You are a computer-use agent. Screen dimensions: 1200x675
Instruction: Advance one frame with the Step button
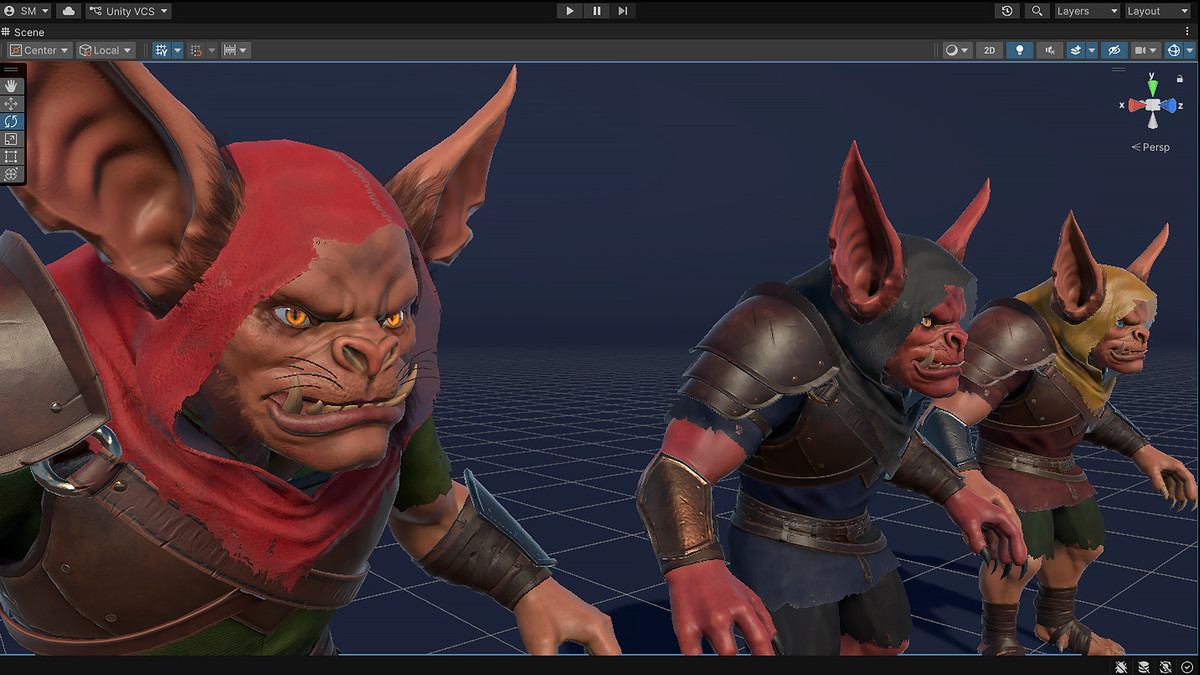tap(622, 11)
